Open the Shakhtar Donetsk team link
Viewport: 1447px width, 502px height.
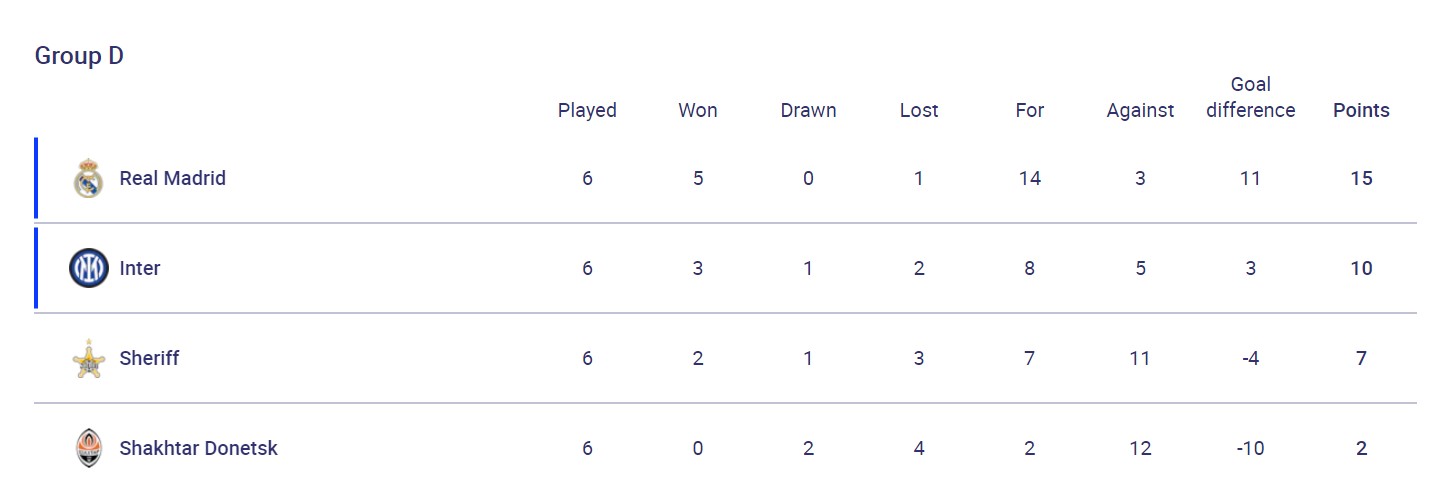[x=198, y=448]
